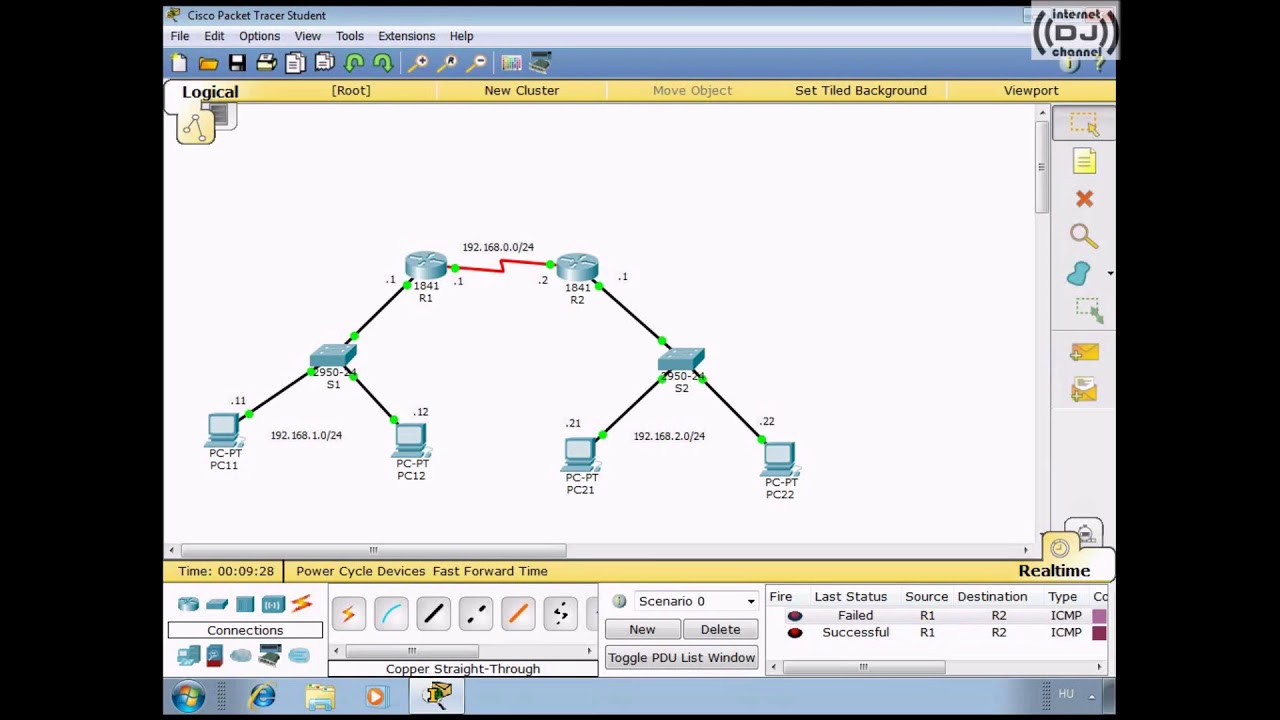Select the Switches device category icon

217,604
